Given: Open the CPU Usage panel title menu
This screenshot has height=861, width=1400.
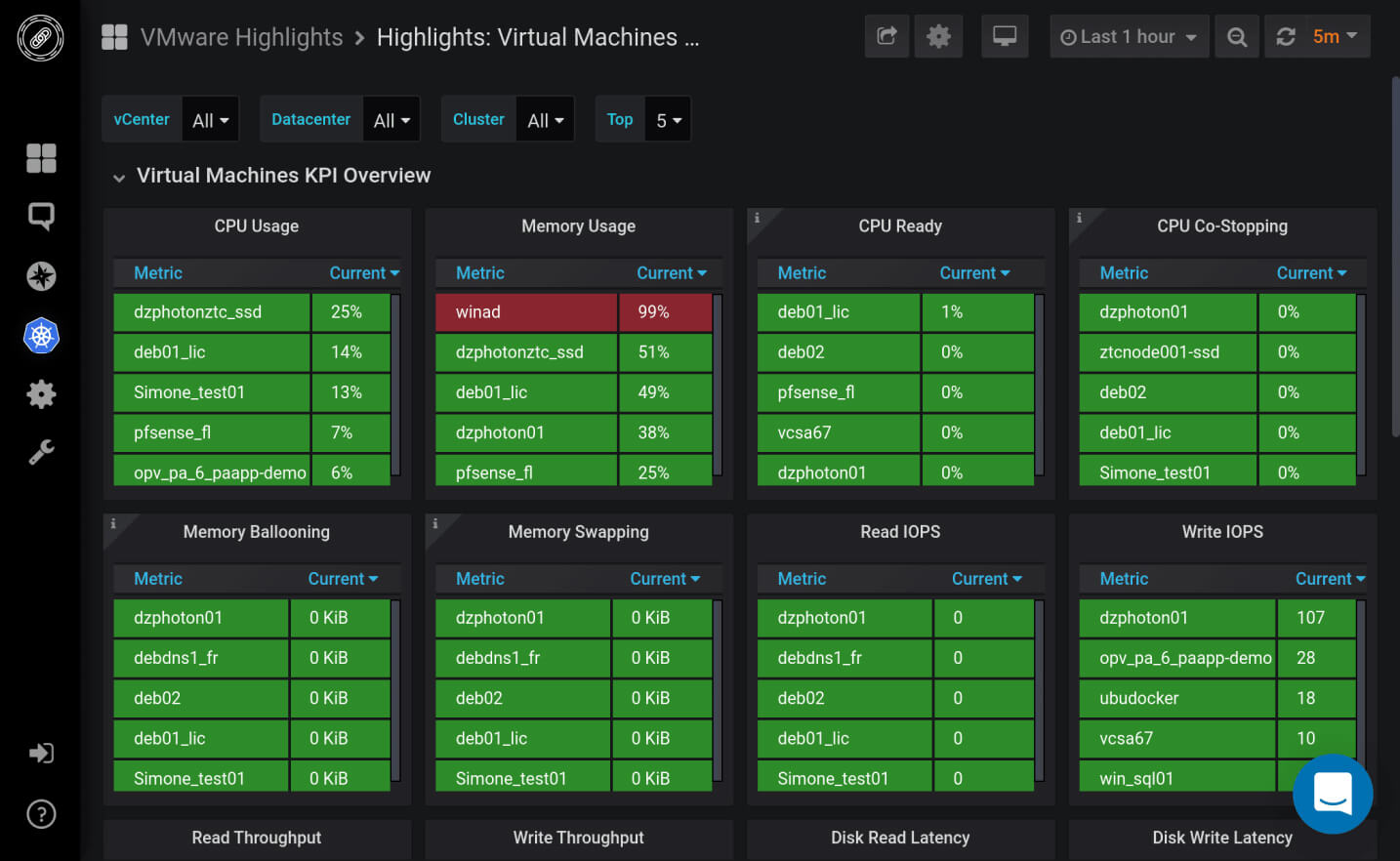Looking at the screenshot, I should (257, 226).
